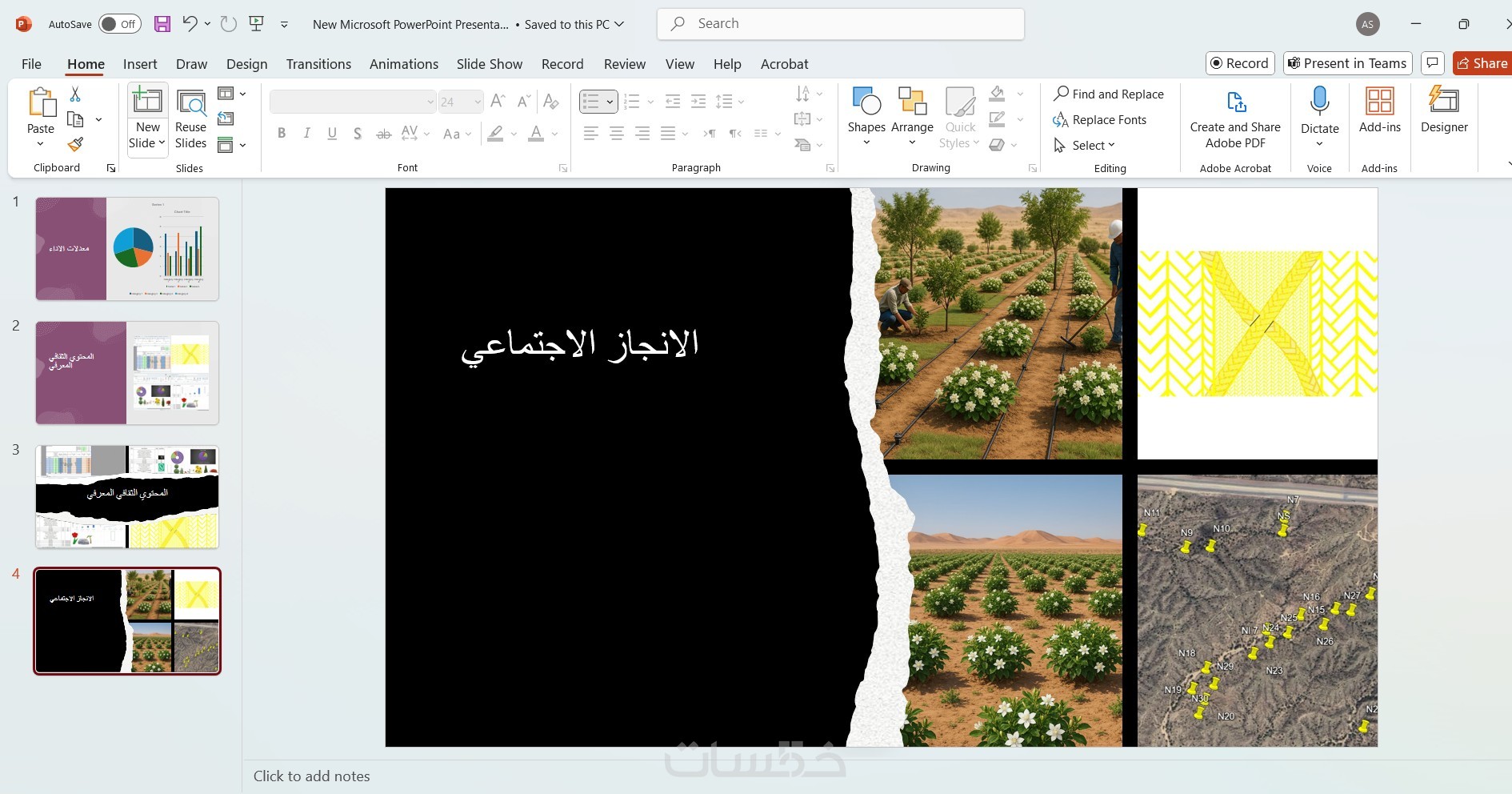Image resolution: width=1512 pixels, height=794 pixels.
Task: Click the Save icon in title bar
Action: (x=162, y=24)
